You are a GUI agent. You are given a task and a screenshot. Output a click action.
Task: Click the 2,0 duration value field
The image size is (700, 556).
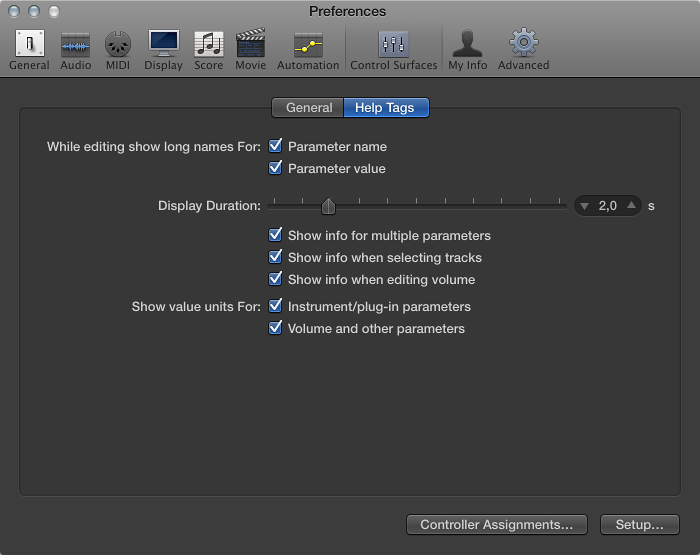(608, 206)
